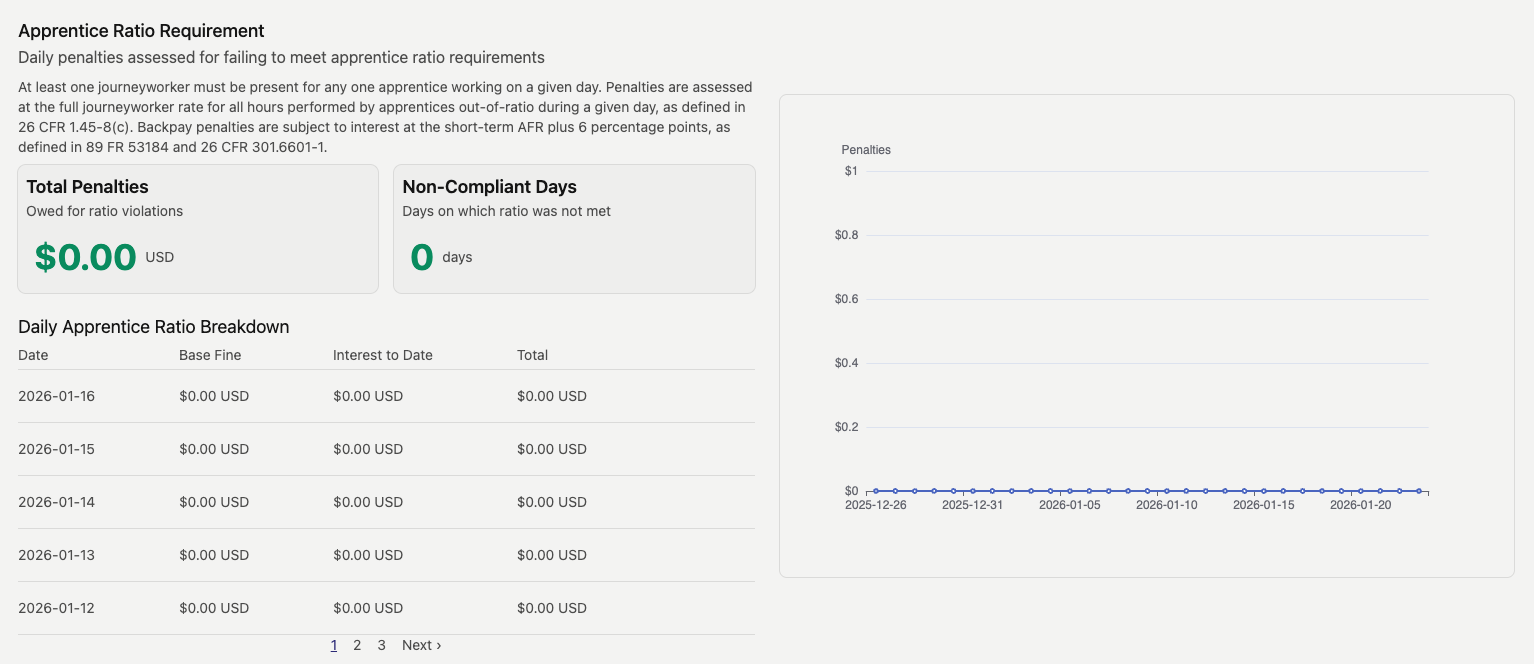Select page 1 in the pagination
The width and height of the screenshot is (1534, 664).
coord(334,645)
